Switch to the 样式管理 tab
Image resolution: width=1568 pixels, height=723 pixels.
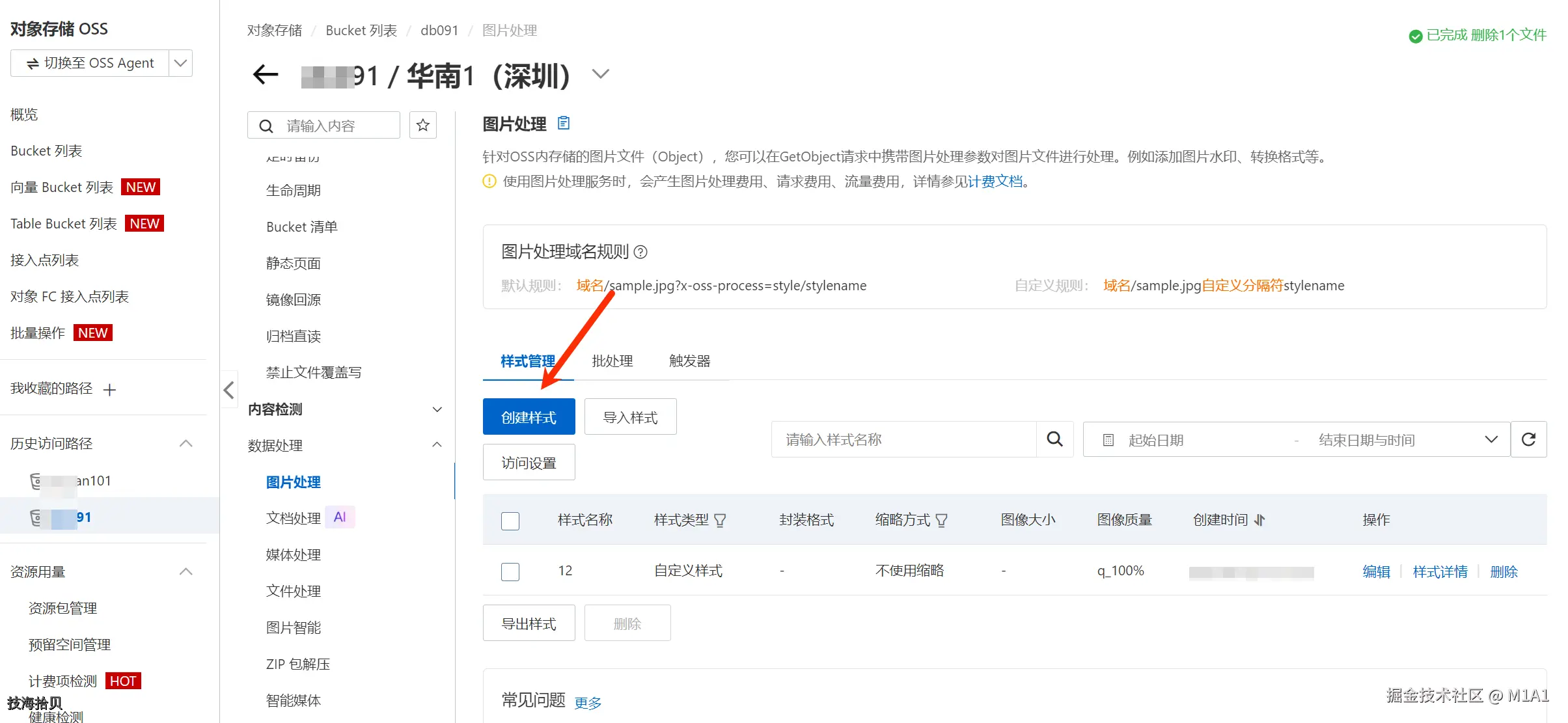(x=528, y=361)
